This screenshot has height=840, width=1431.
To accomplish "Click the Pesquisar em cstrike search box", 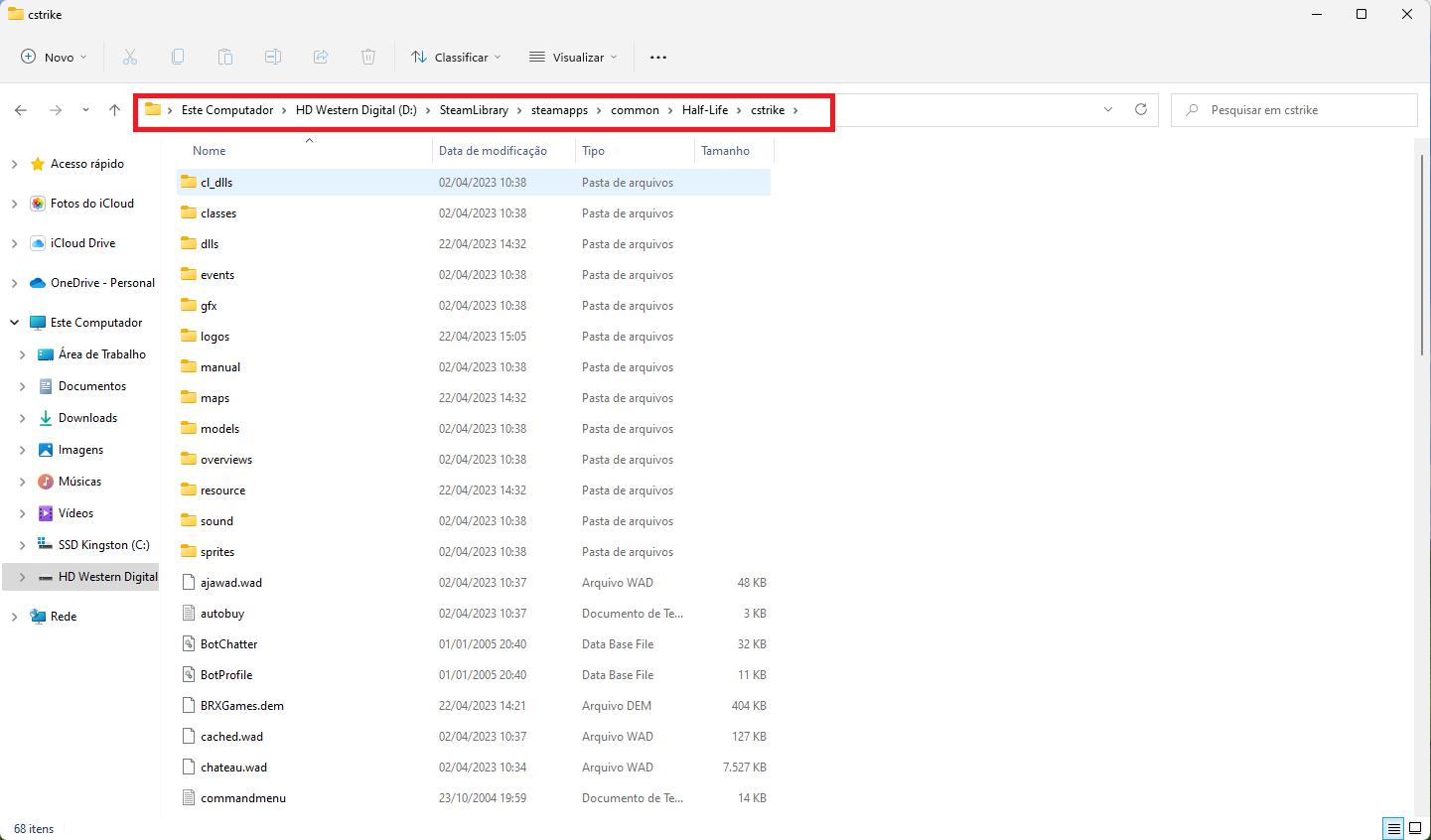I will pyautogui.click(x=1294, y=110).
